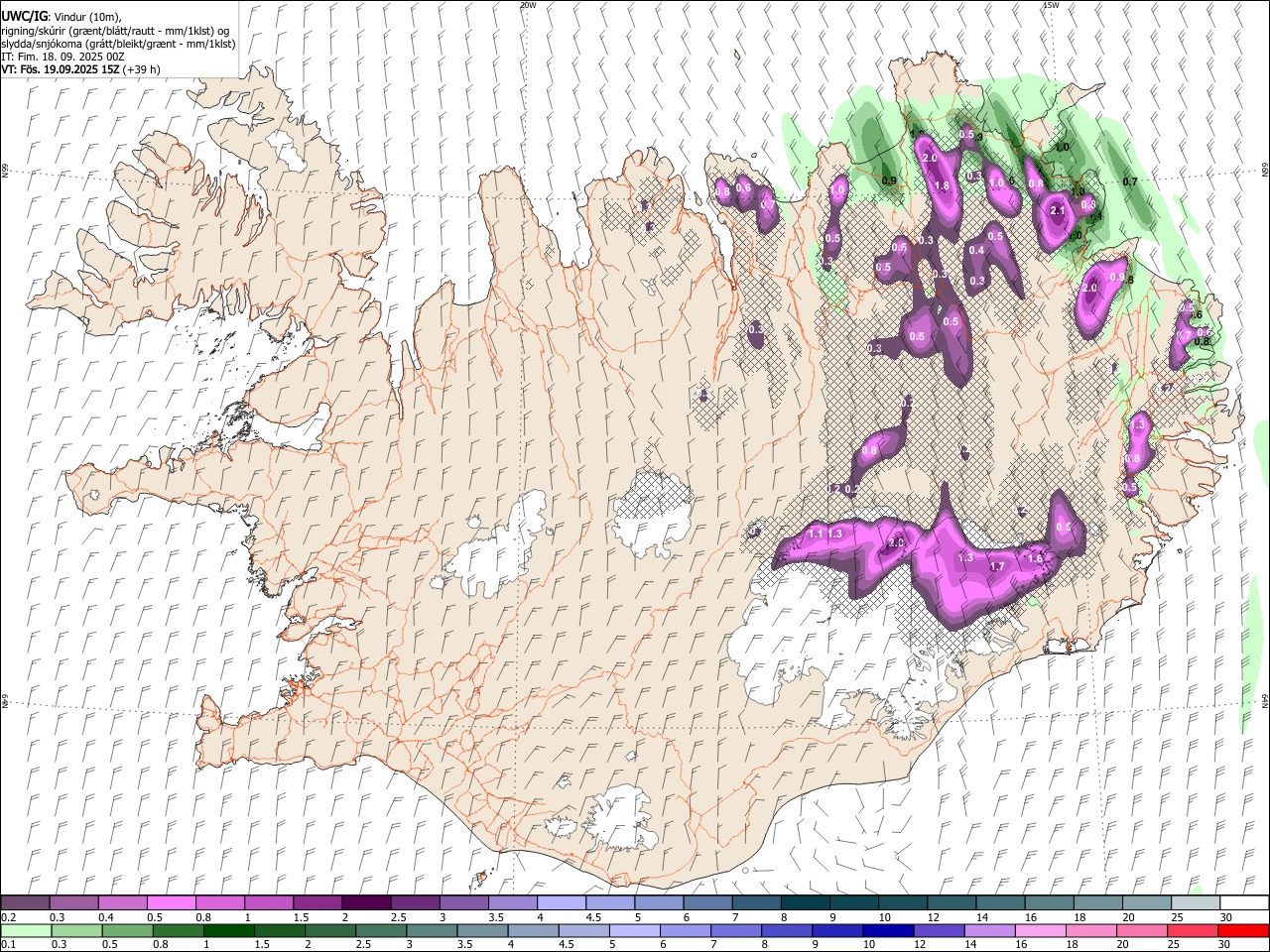Screen dimensions: 1270x952
Task: Select the upper-row legend swatch labeled 7
Action: [x=756, y=903]
